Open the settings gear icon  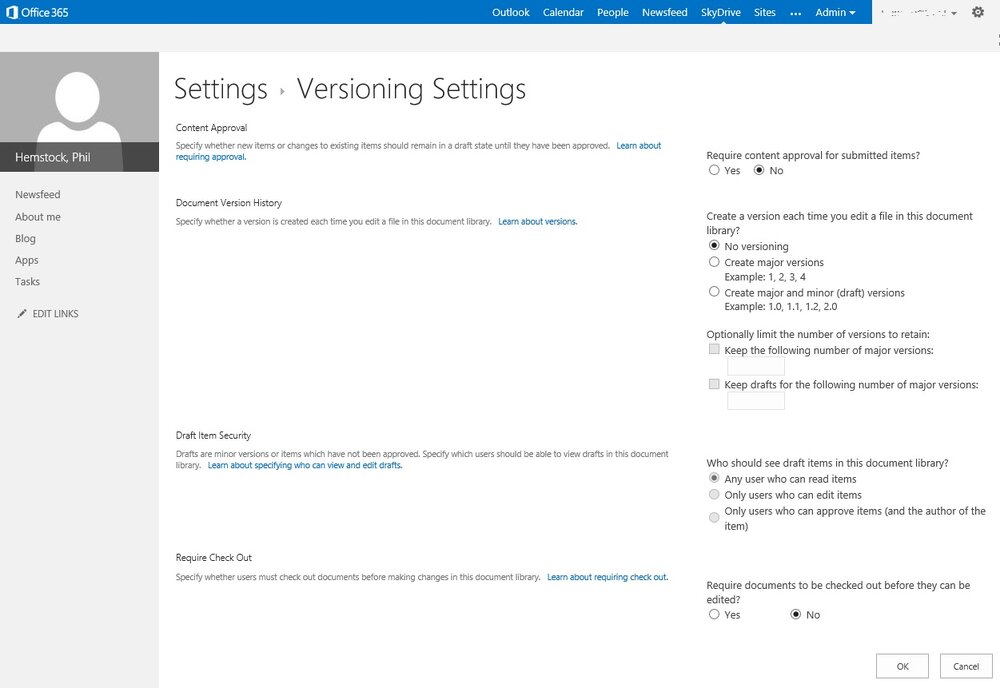[x=978, y=12]
